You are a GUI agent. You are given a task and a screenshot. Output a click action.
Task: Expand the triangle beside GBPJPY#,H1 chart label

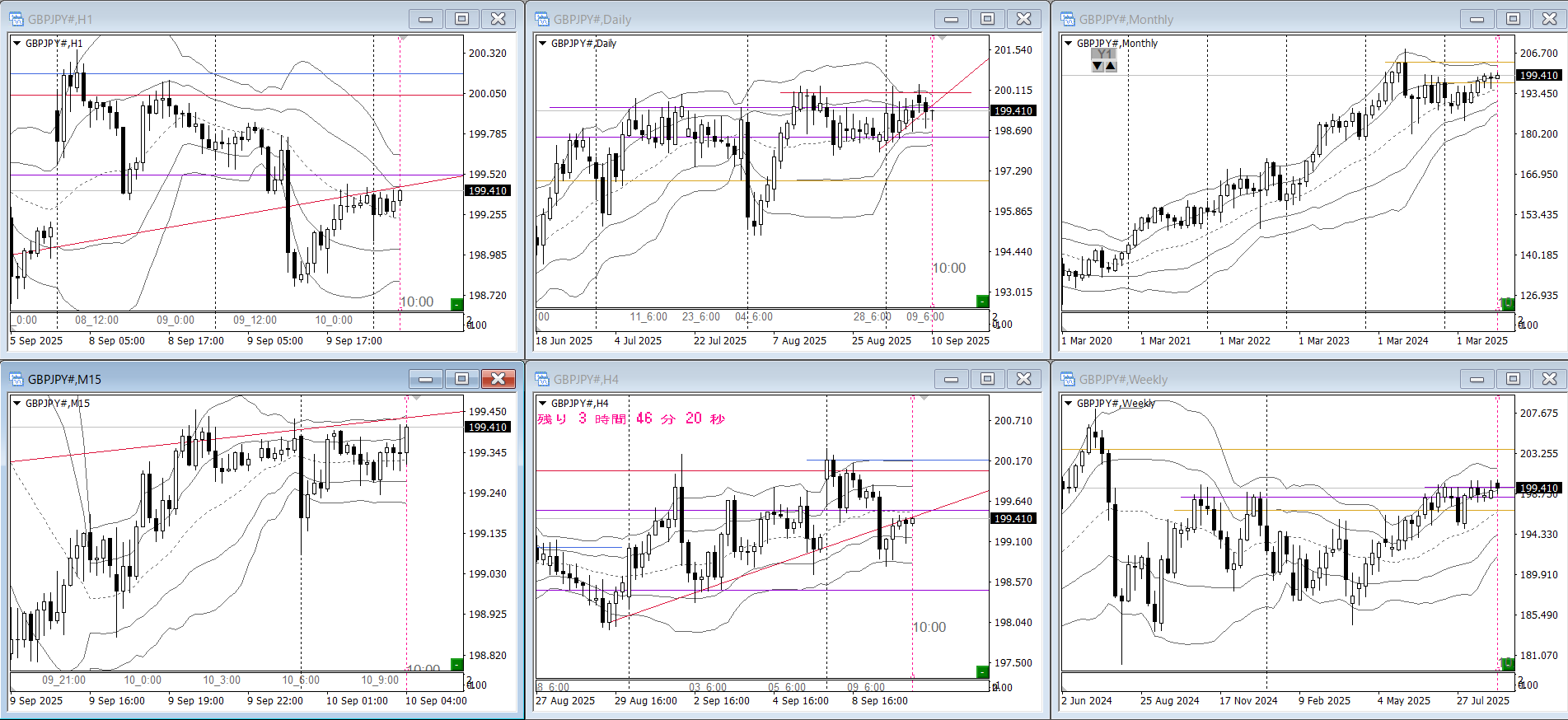[16, 43]
